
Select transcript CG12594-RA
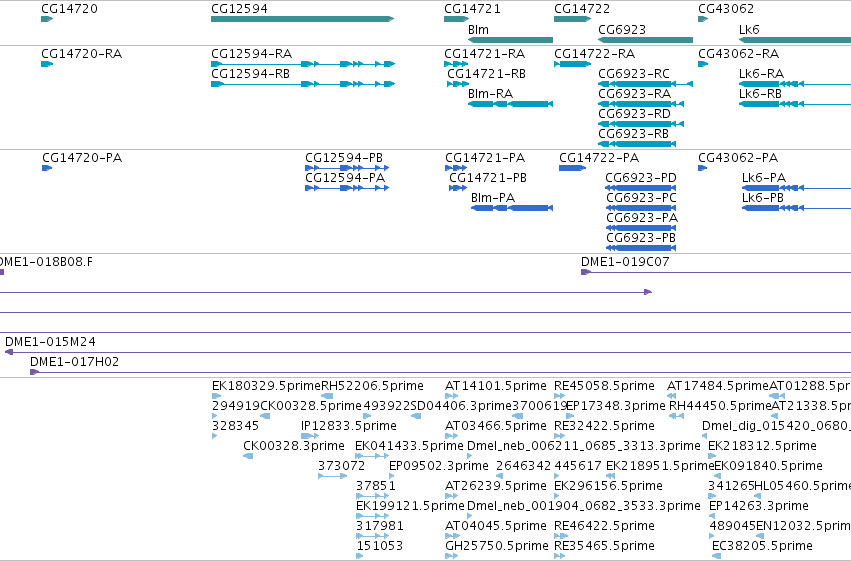point(303,64)
